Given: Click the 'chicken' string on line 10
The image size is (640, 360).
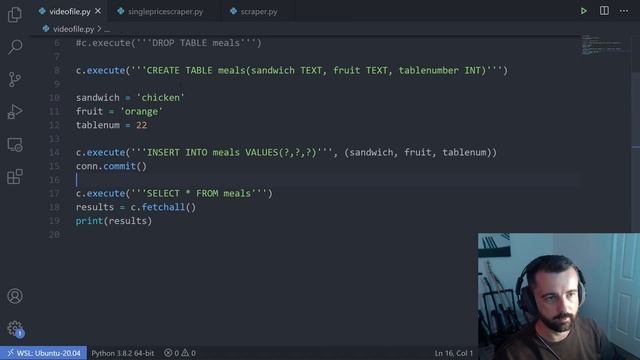Looking at the screenshot, I should [160, 98].
